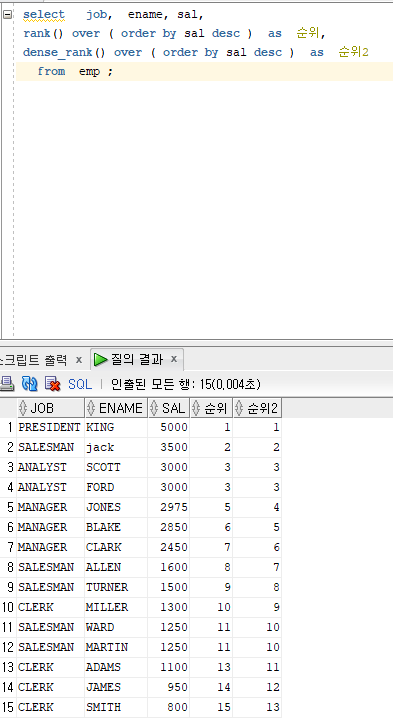393x721 pixels.
Task: Select the salary cell 5000
Action: [x=169, y=427]
